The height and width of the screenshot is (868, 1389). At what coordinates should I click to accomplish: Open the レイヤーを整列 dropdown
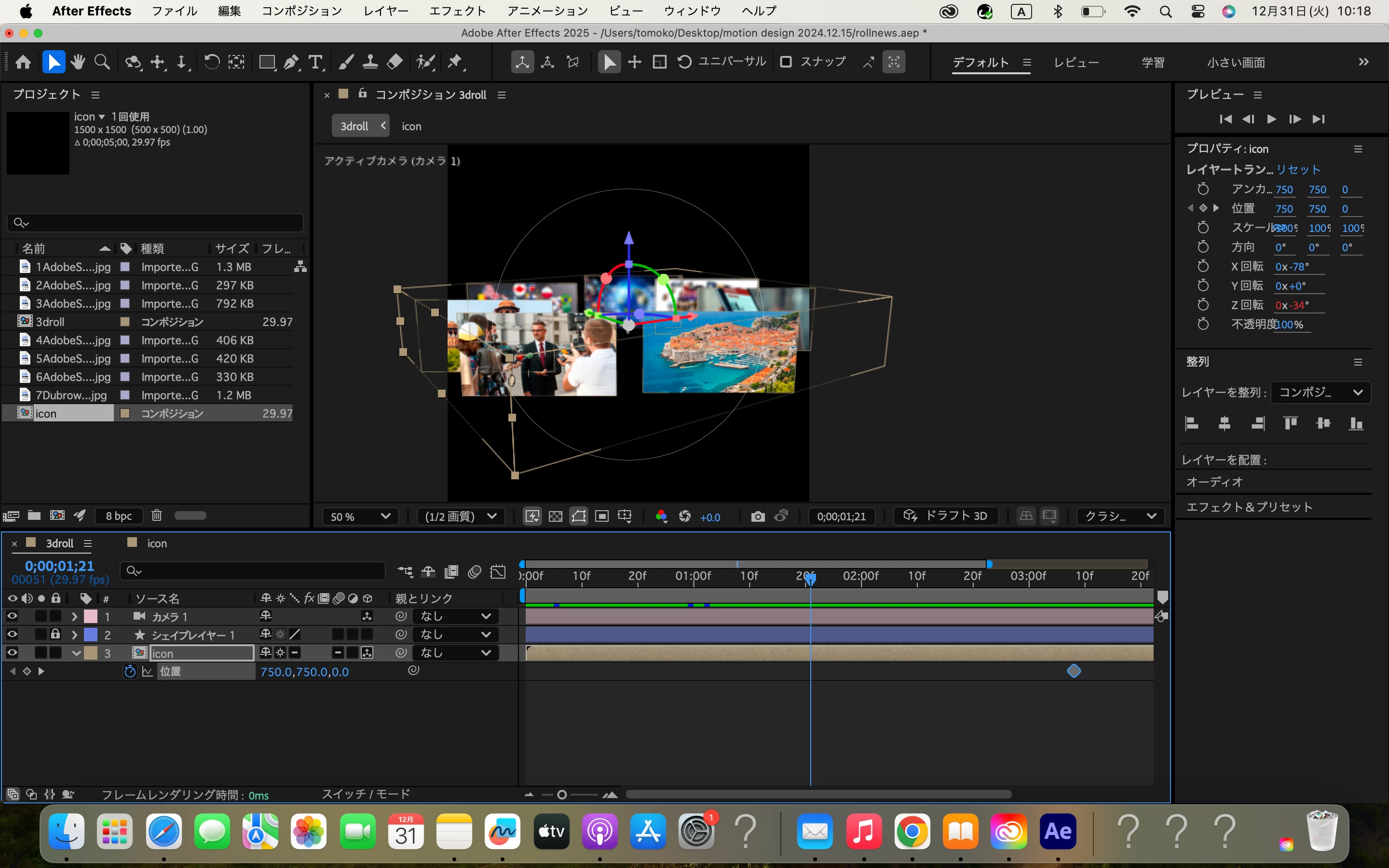tap(1320, 392)
